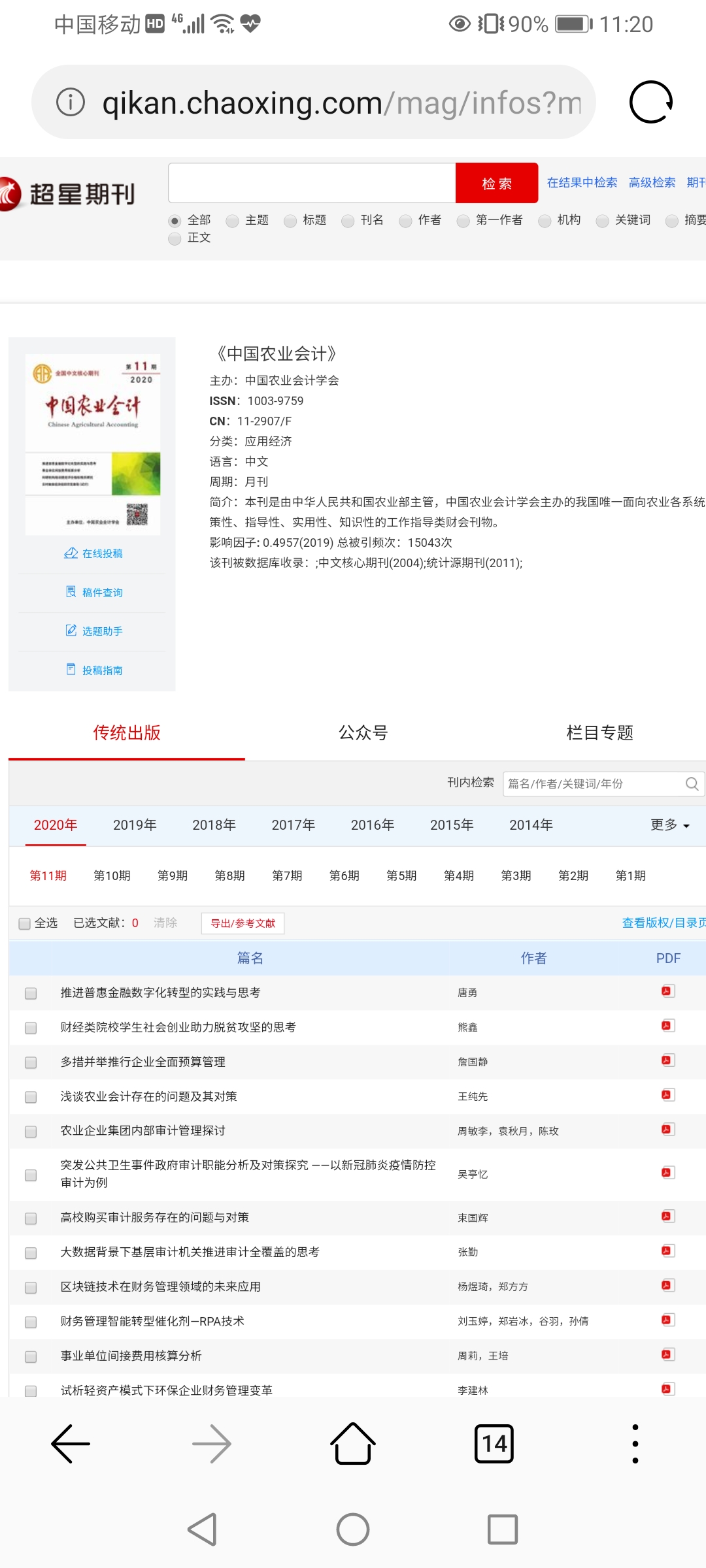Download PDF for 浅谈农业会计存在的问题及其对策
Screen dimensions: 706x1568
click(667, 1095)
